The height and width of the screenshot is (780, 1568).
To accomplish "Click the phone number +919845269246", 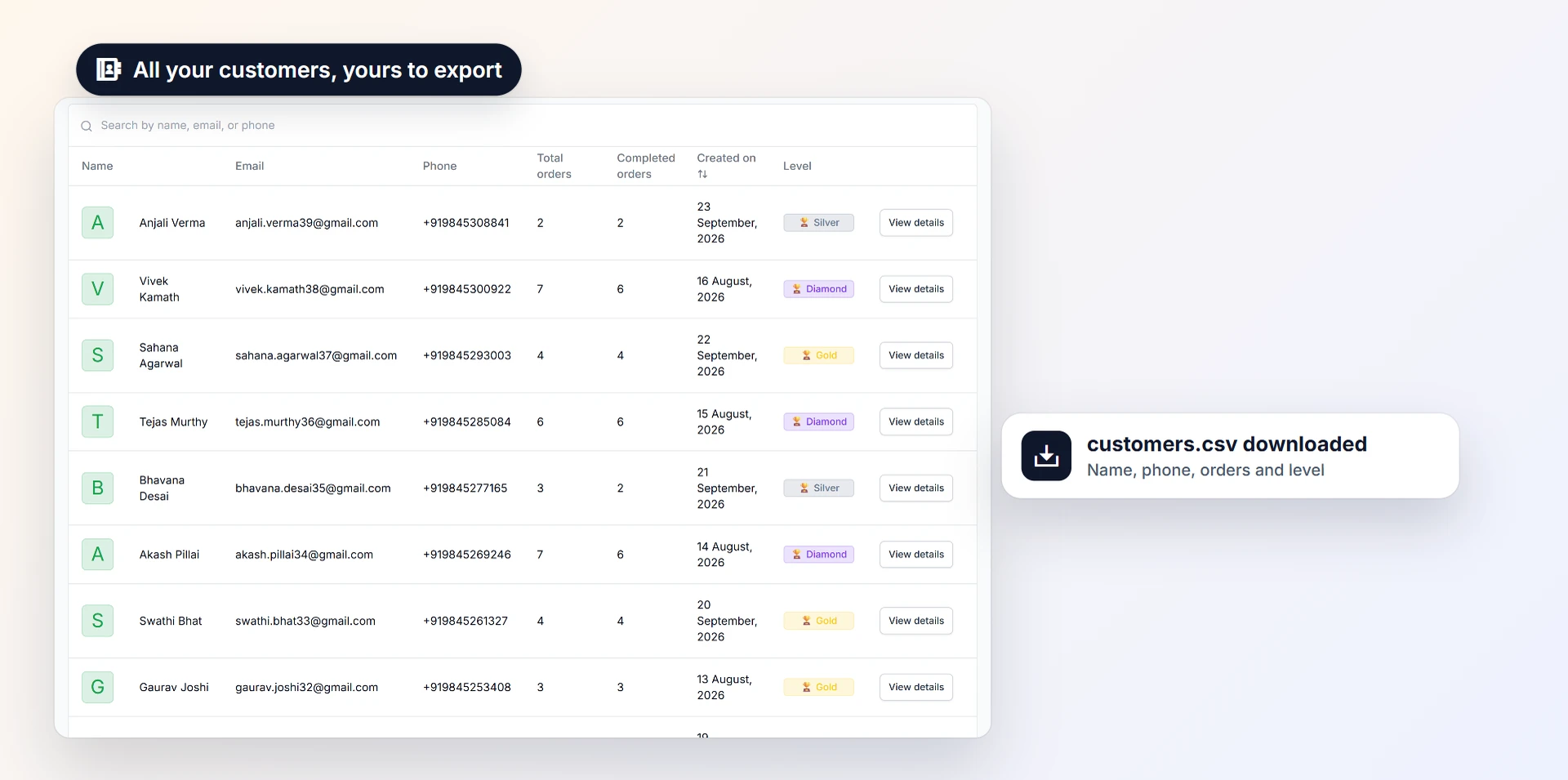I will click(467, 555).
